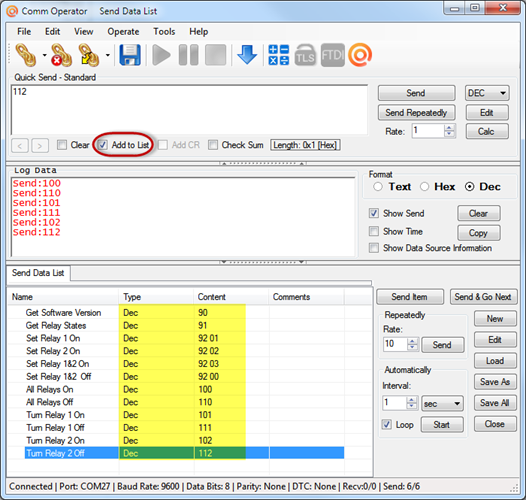Click the Send Item button
The image size is (526, 500).
click(410, 297)
